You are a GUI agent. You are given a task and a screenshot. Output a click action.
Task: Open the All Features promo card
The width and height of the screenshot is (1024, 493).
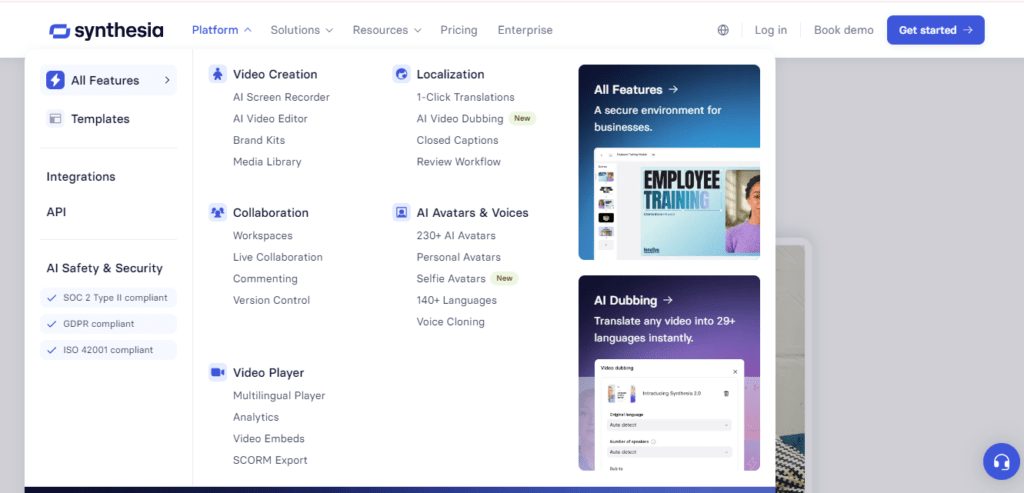669,162
